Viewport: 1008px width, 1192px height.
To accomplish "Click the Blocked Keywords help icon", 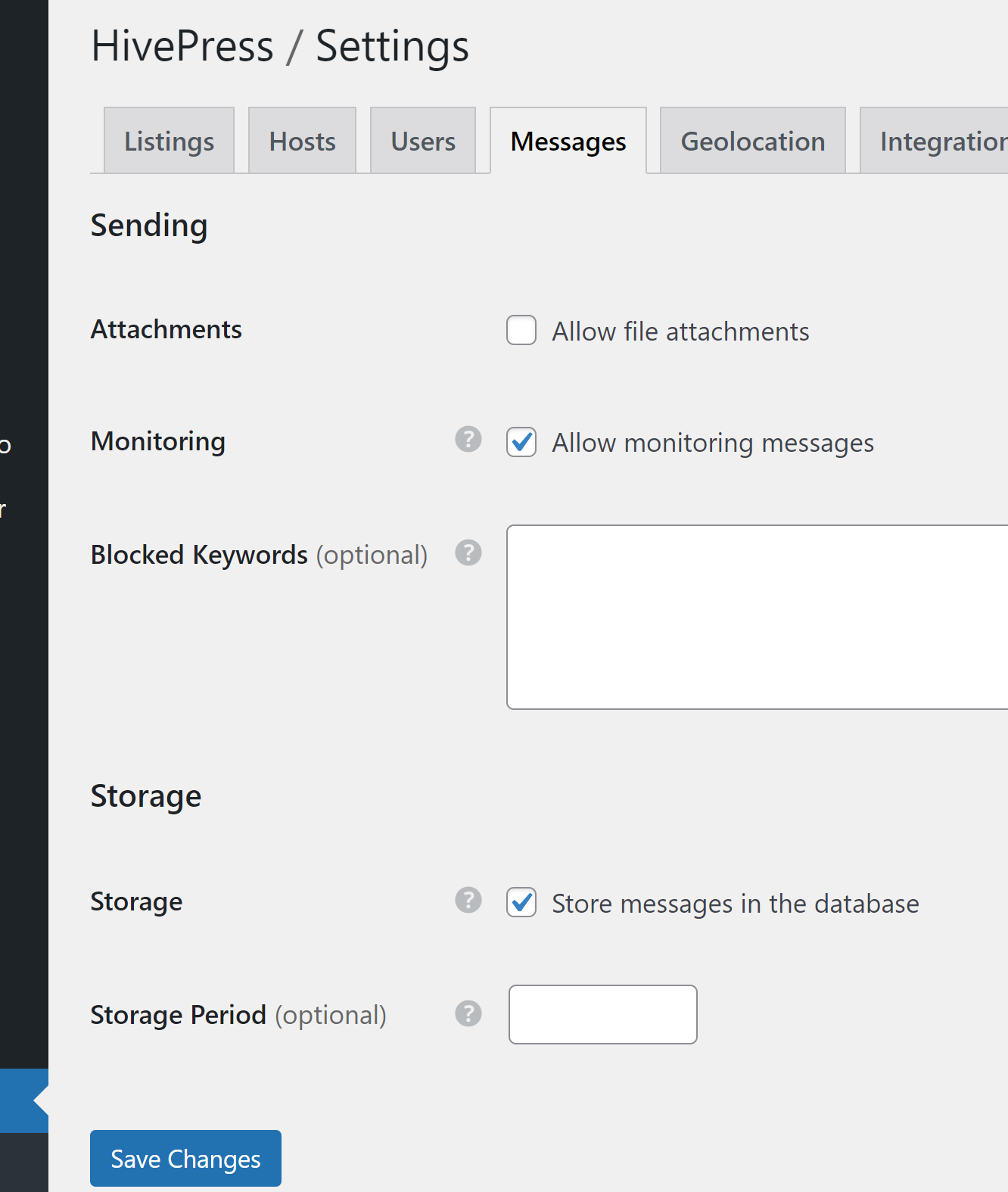I will pos(468,552).
